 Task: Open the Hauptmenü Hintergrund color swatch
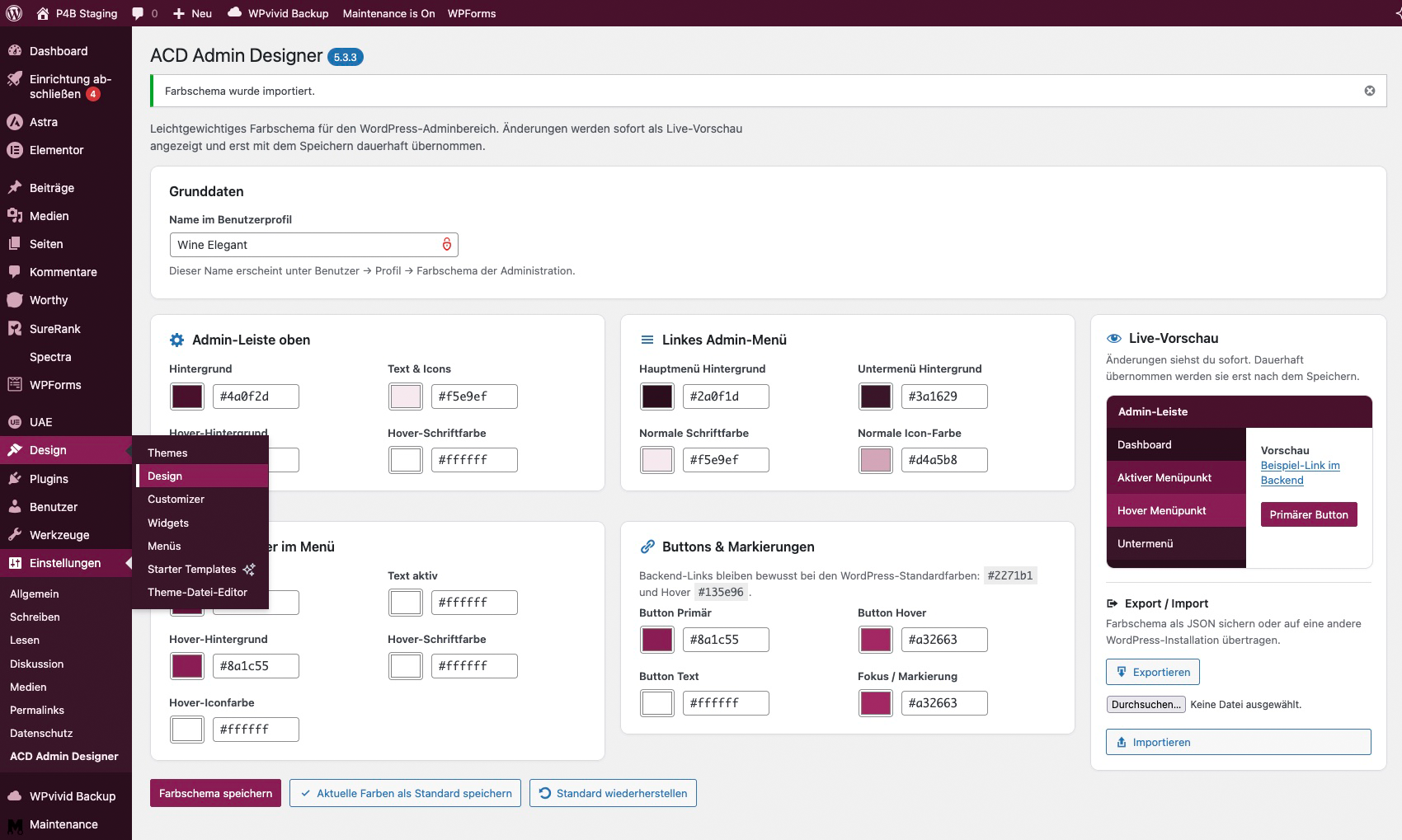point(657,397)
